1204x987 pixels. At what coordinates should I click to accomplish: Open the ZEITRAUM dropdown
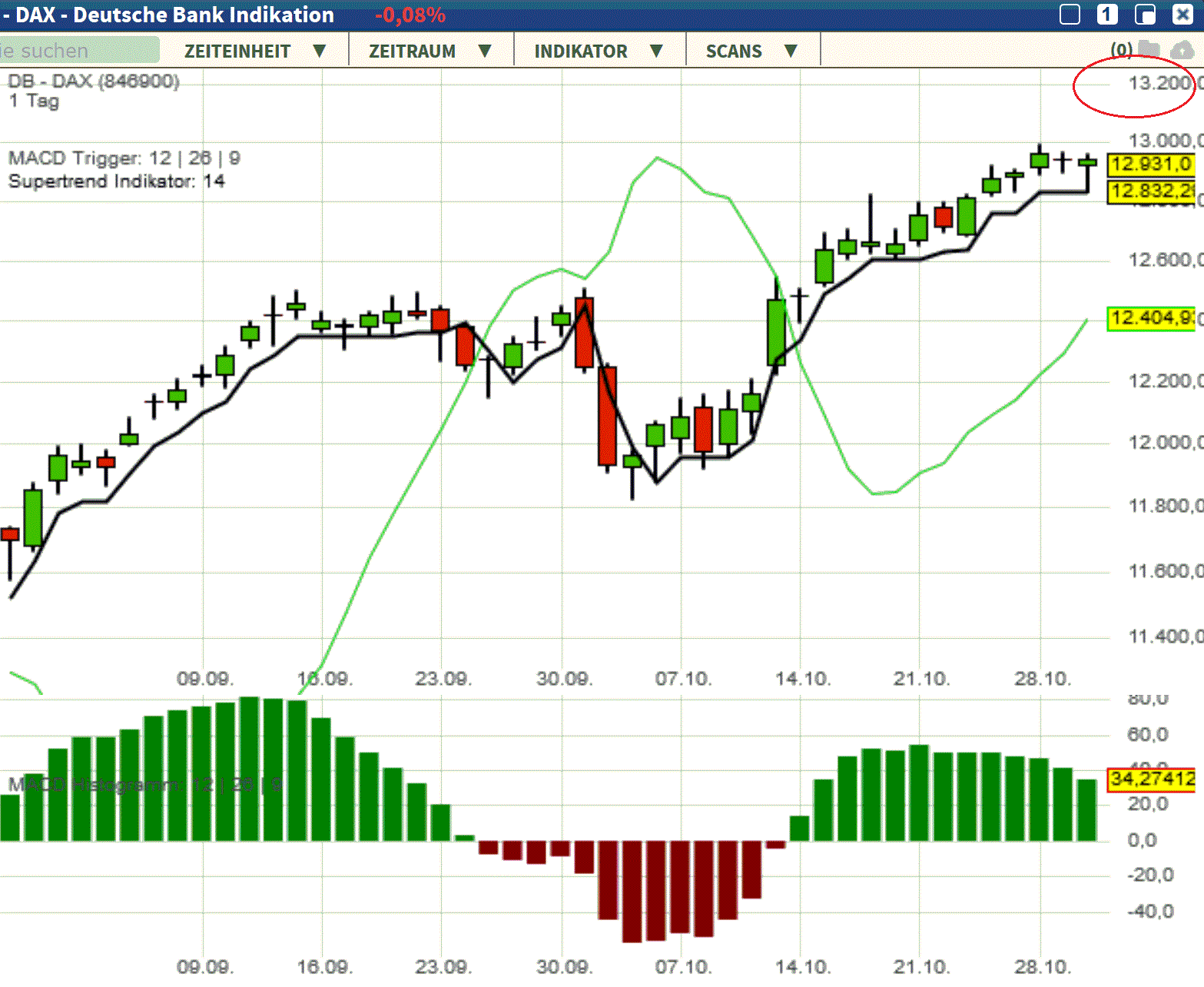[428, 51]
